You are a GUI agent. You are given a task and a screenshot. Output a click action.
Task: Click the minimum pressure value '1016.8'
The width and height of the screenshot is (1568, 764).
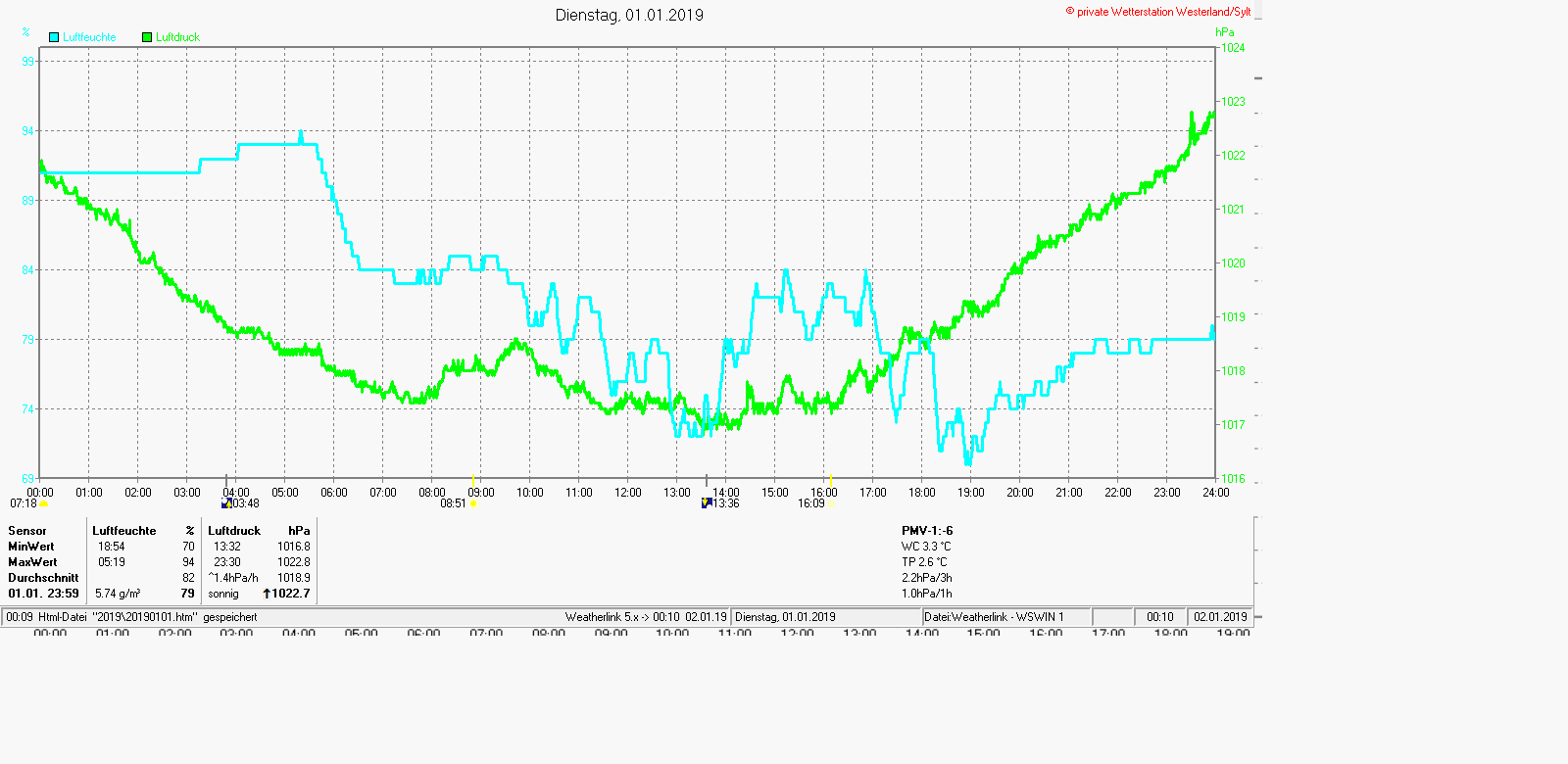[294, 547]
